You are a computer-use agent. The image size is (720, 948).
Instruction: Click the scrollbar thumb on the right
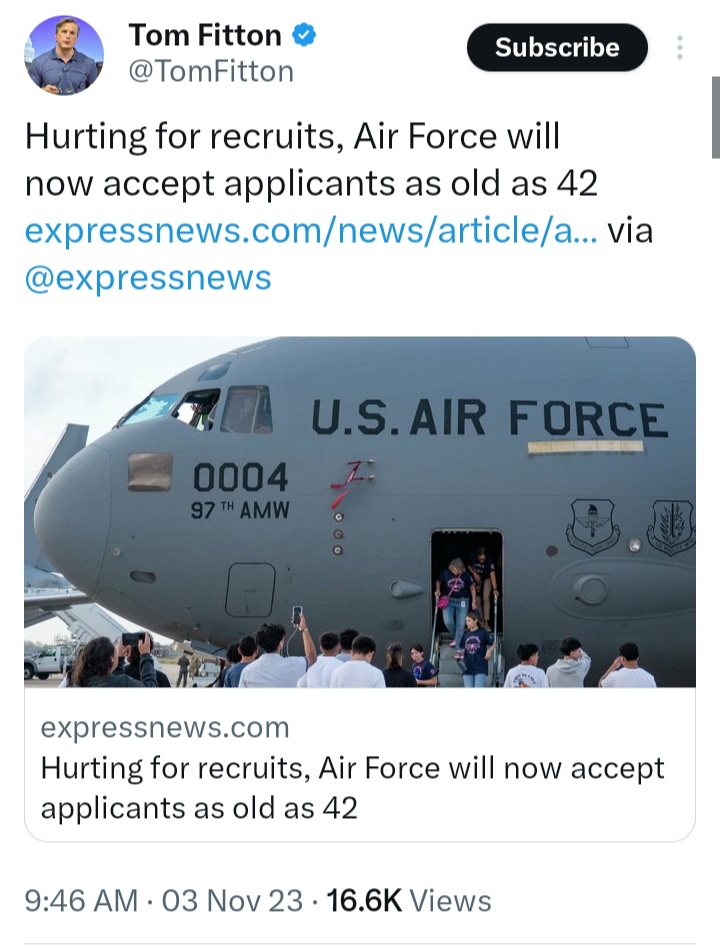716,117
